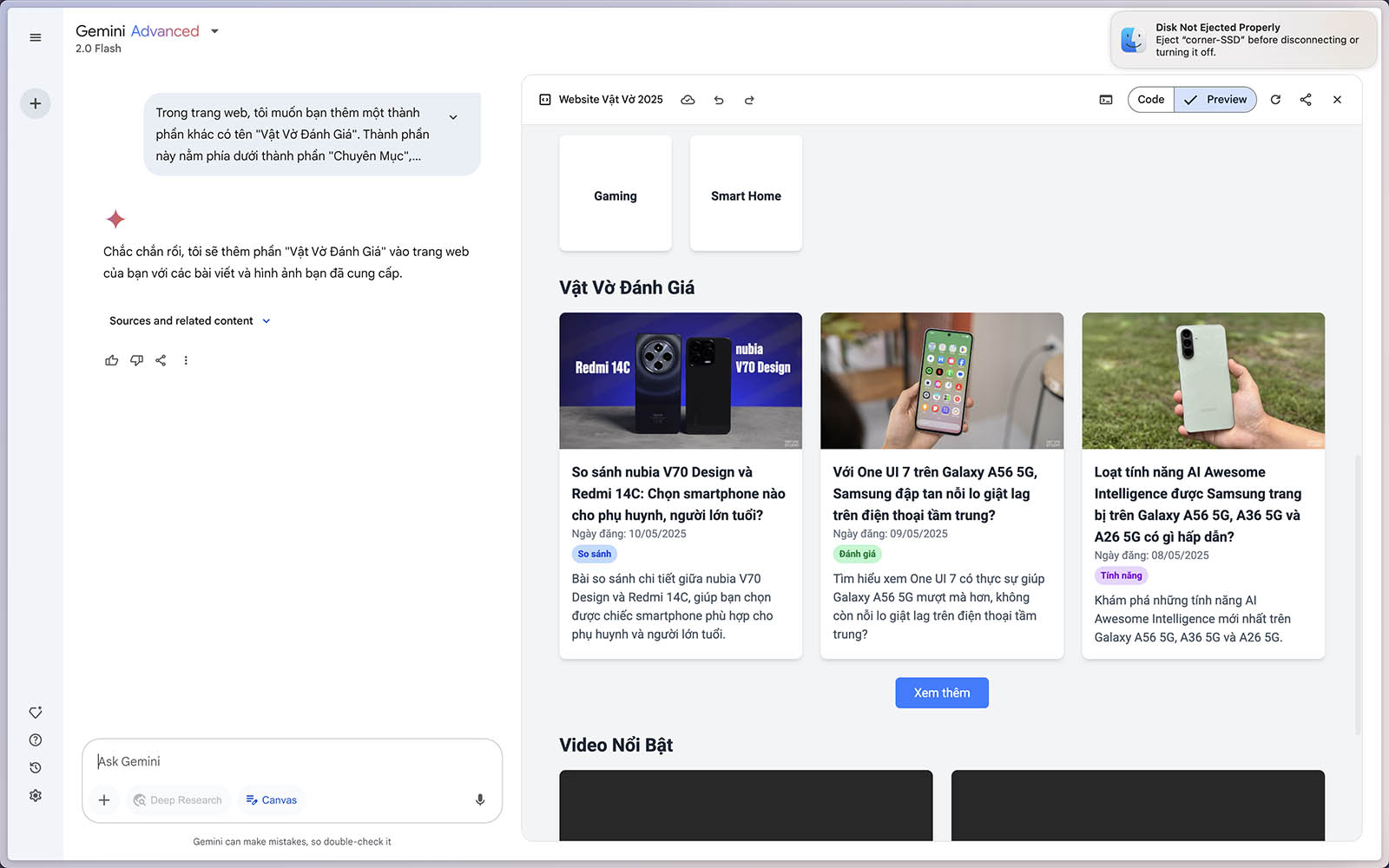
Task: Click the Xem thêm button
Action: coord(942,693)
